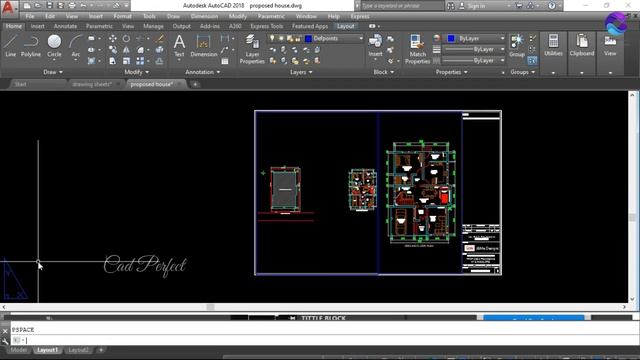Click the New drawing quick-access icon
640x360 pixels.
[27, 6]
